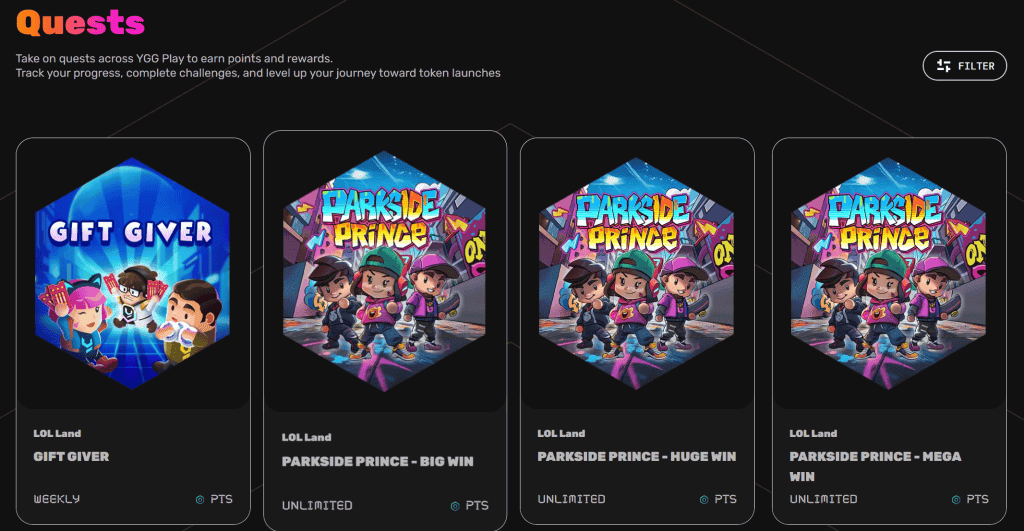Click the Filter button
The height and width of the screenshot is (531, 1024).
(964, 66)
